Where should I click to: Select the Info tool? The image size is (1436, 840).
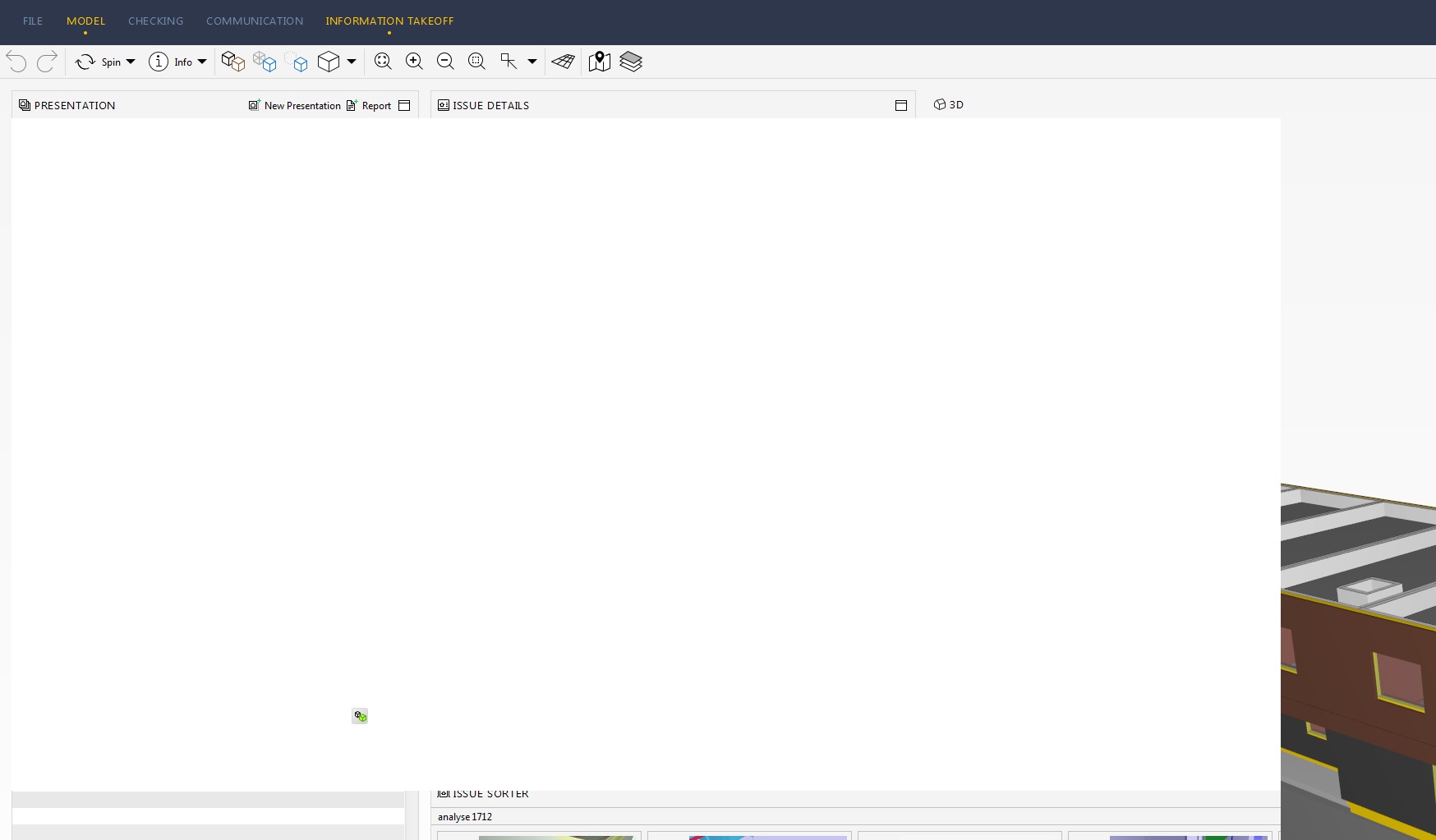tap(170, 62)
